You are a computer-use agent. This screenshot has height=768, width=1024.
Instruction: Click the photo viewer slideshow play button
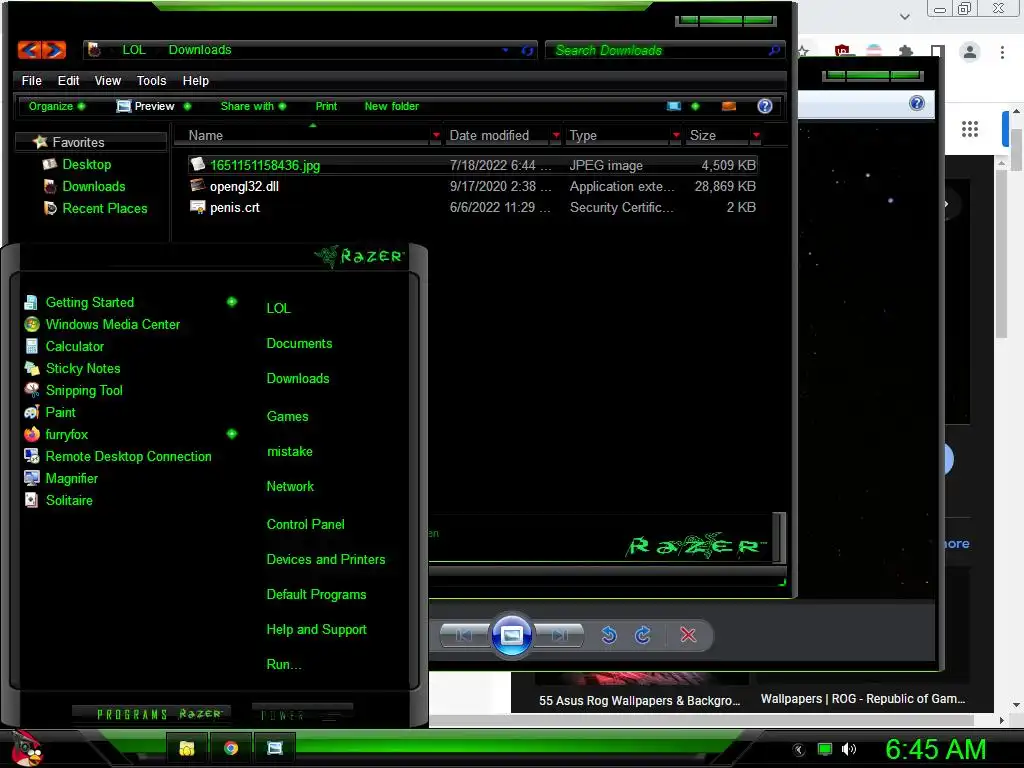pyautogui.click(x=511, y=635)
